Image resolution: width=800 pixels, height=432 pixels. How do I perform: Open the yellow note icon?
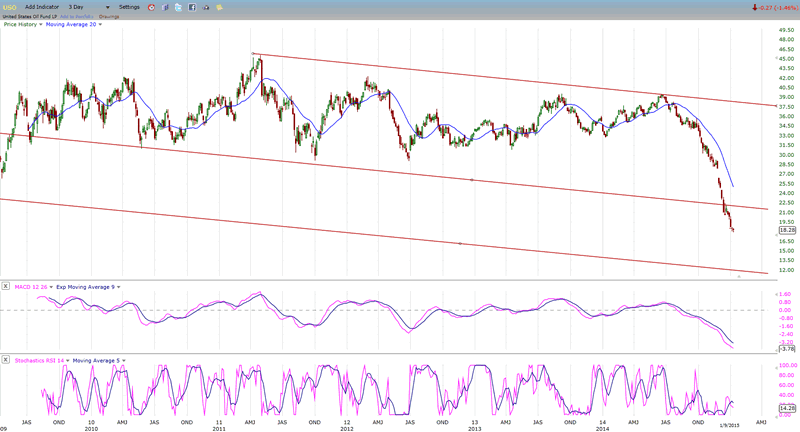(220, 7)
